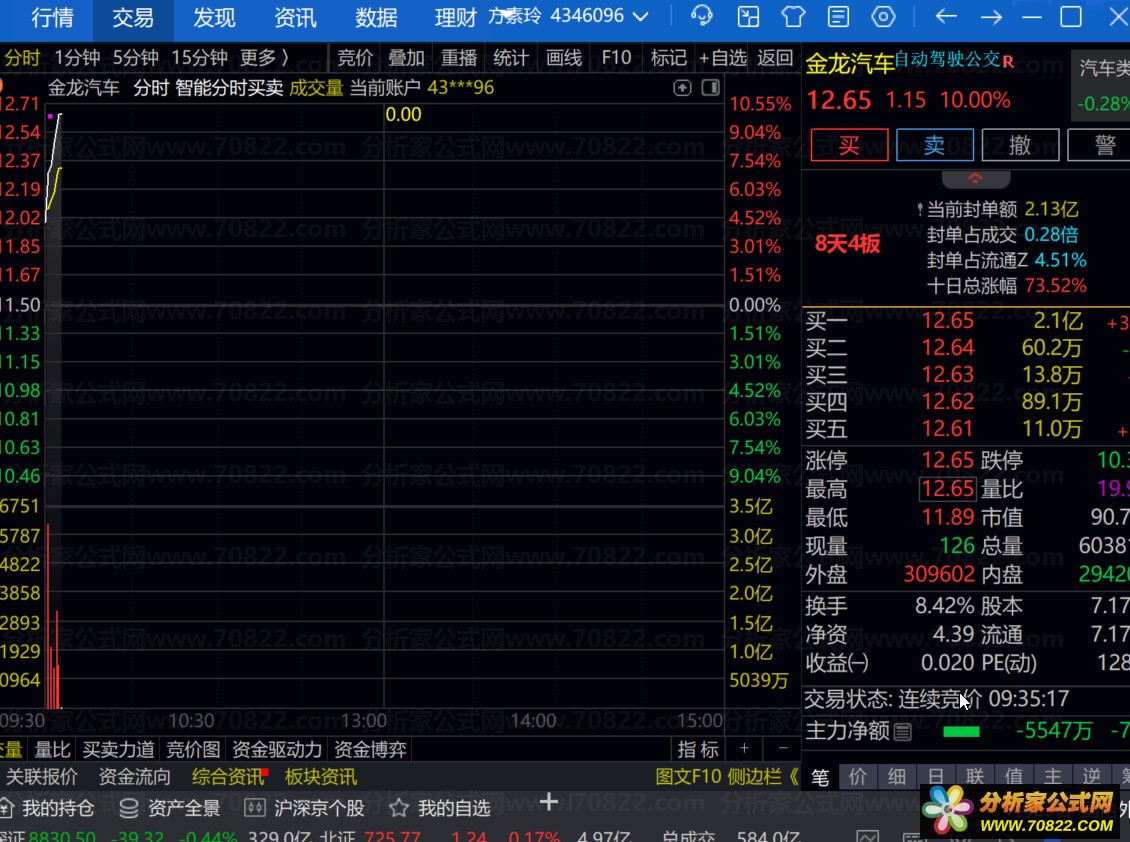1130x842 pixels.
Task: Select the 分时 chart tab
Action: click(22, 58)
